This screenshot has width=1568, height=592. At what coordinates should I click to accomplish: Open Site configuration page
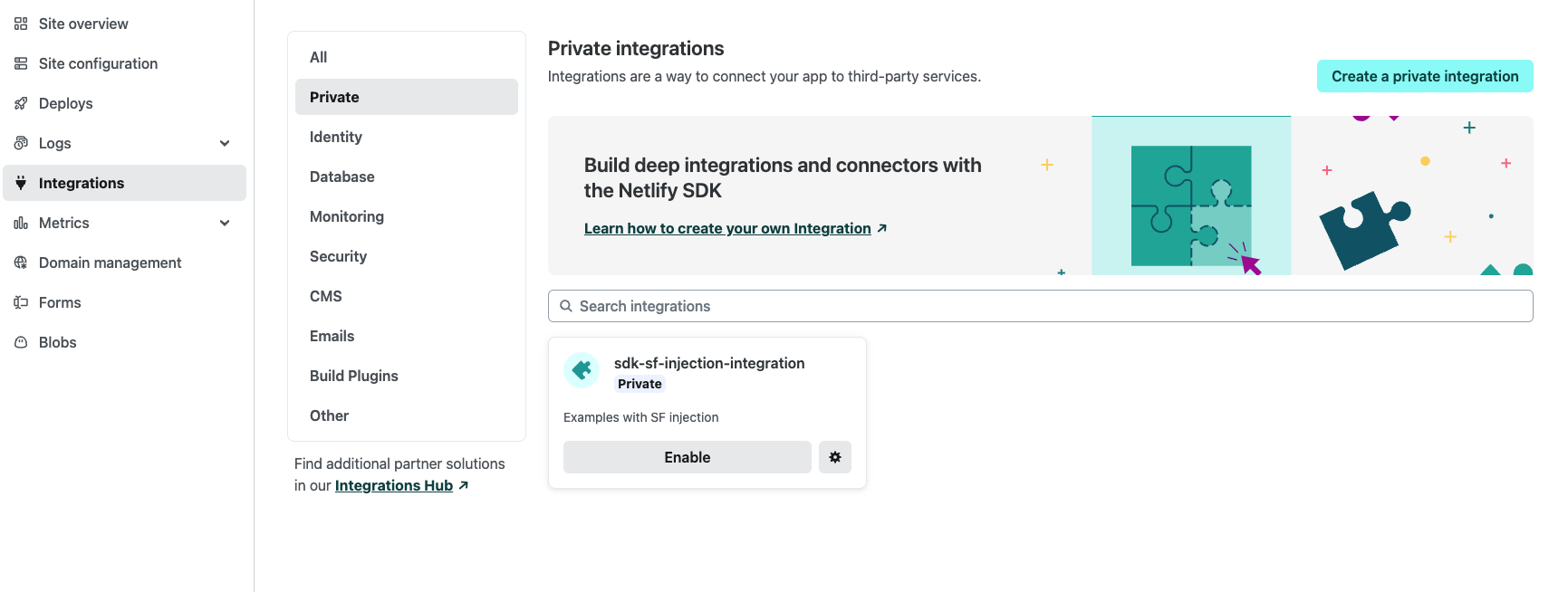coord(125,63)
